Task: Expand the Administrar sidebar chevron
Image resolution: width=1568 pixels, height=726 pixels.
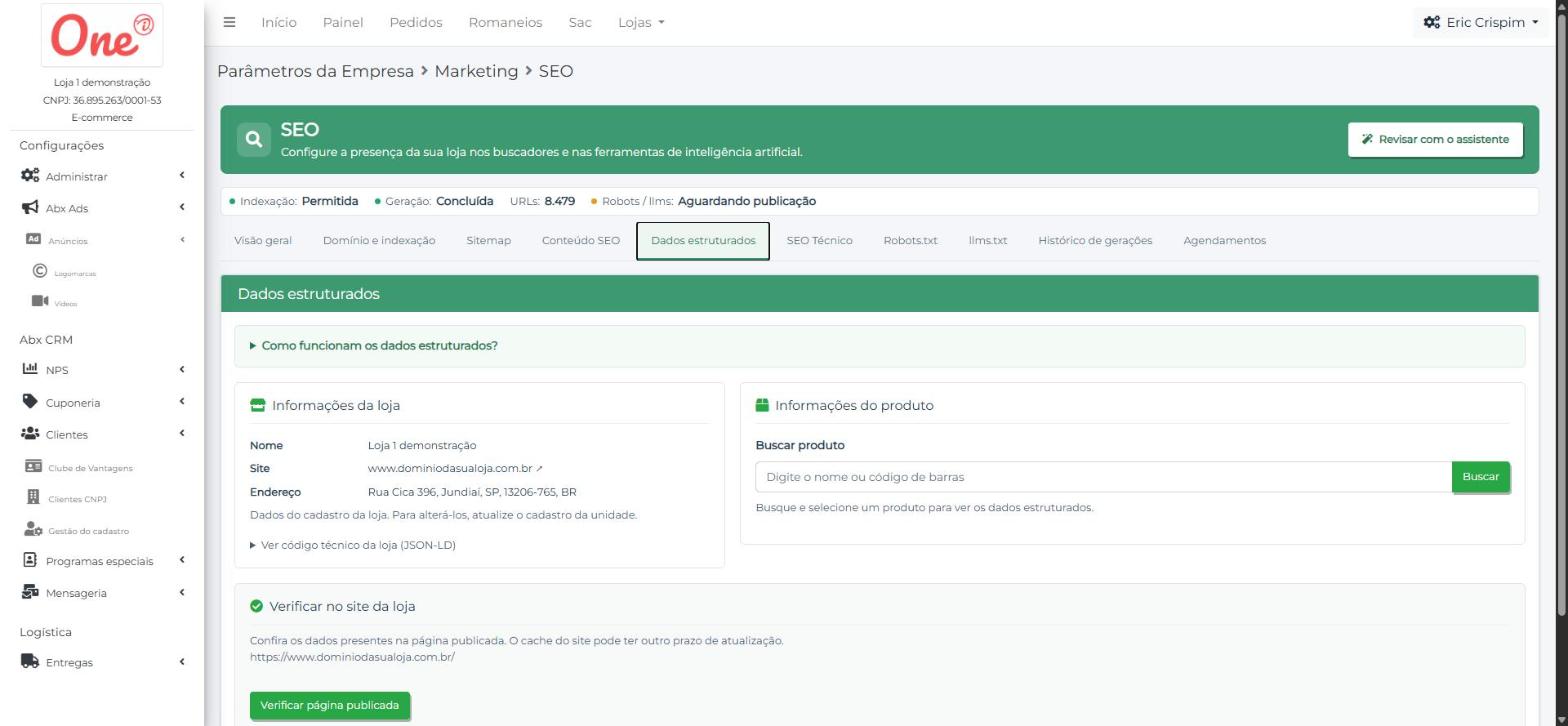Action: point(182,175)
